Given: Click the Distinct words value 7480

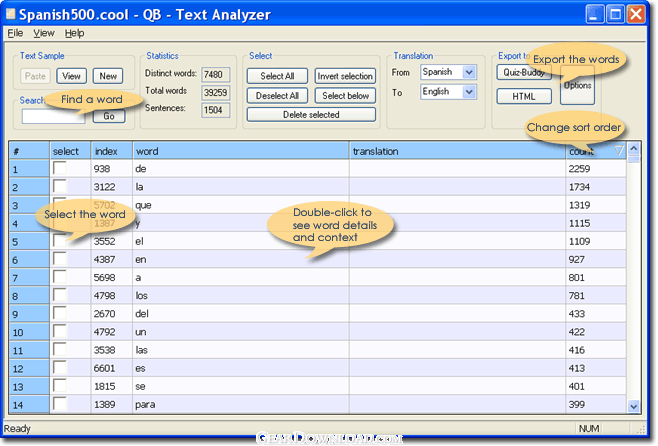Looking at the screenshot, I should (215, 75).
